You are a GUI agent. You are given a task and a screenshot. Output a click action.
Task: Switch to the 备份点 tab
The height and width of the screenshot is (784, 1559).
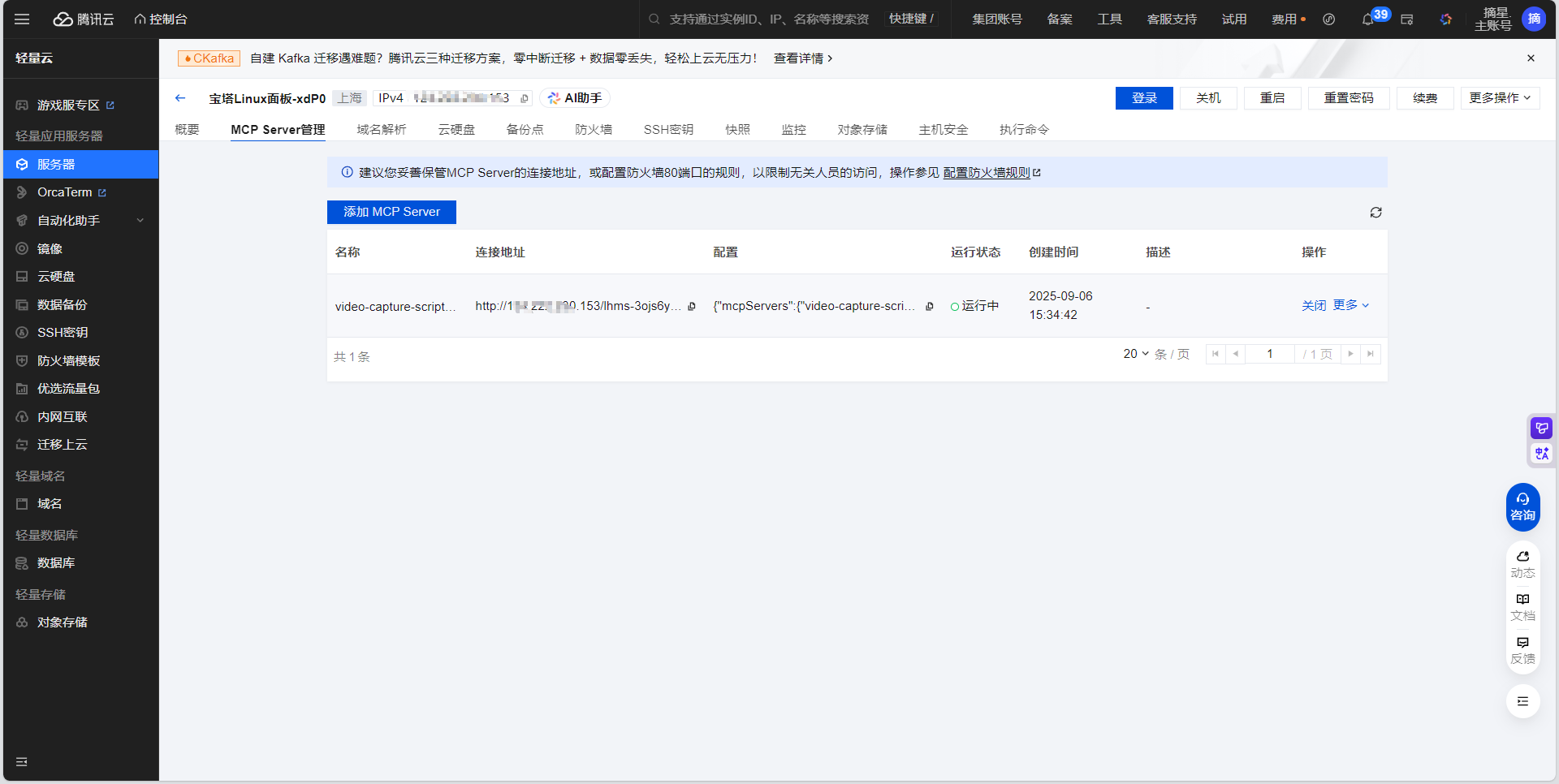(x=525, y=130)
